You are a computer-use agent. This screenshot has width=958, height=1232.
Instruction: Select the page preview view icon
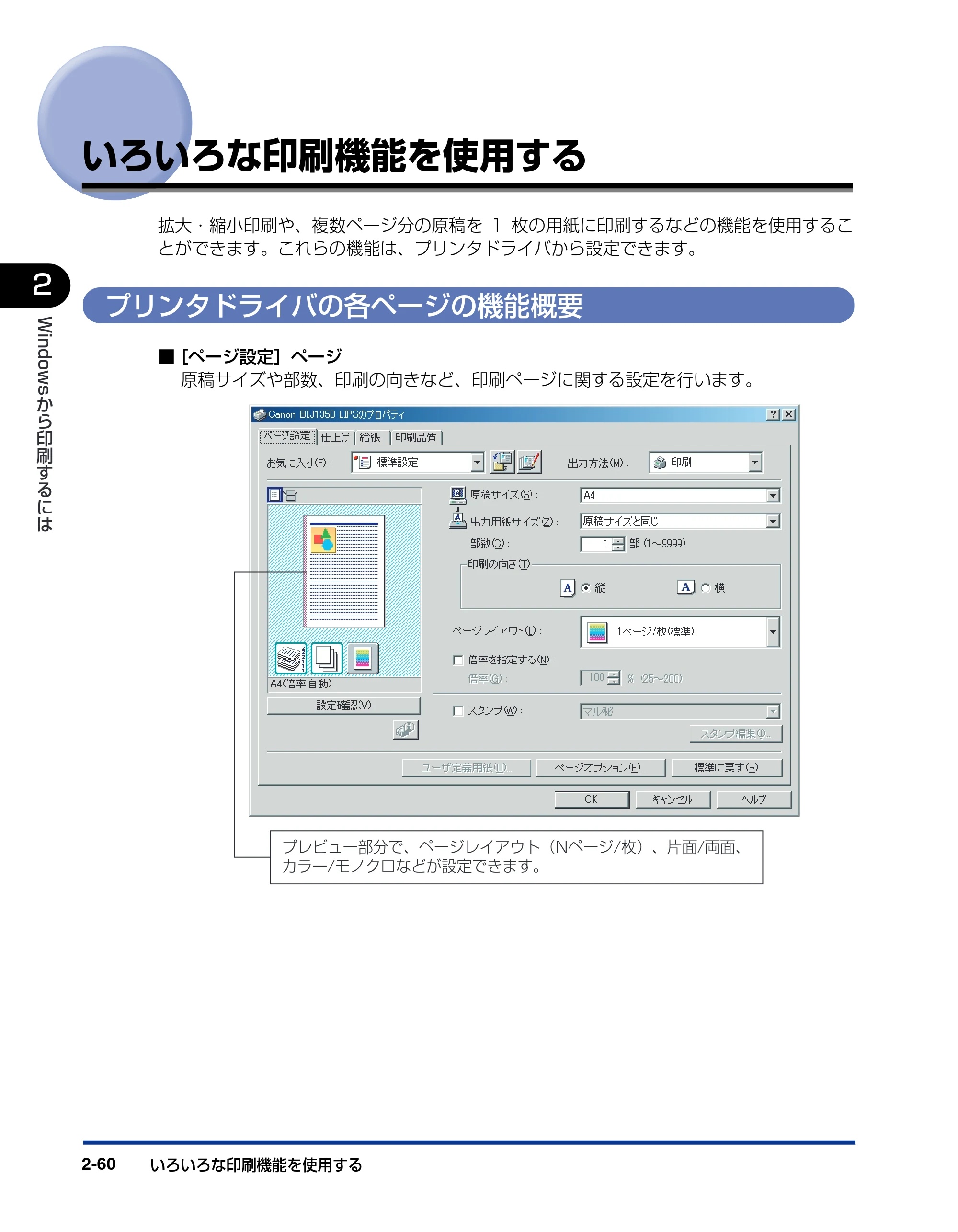[275, 495]
